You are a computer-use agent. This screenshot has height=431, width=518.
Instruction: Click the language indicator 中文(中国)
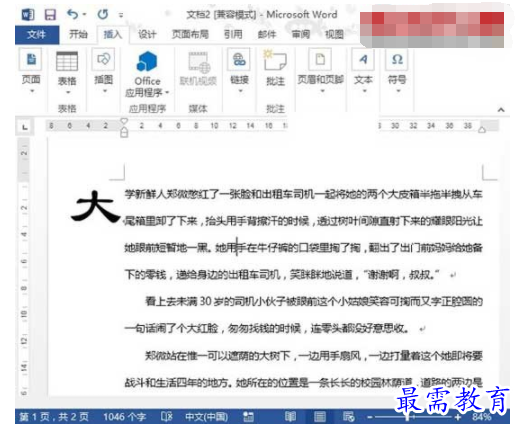click(206, 417)
